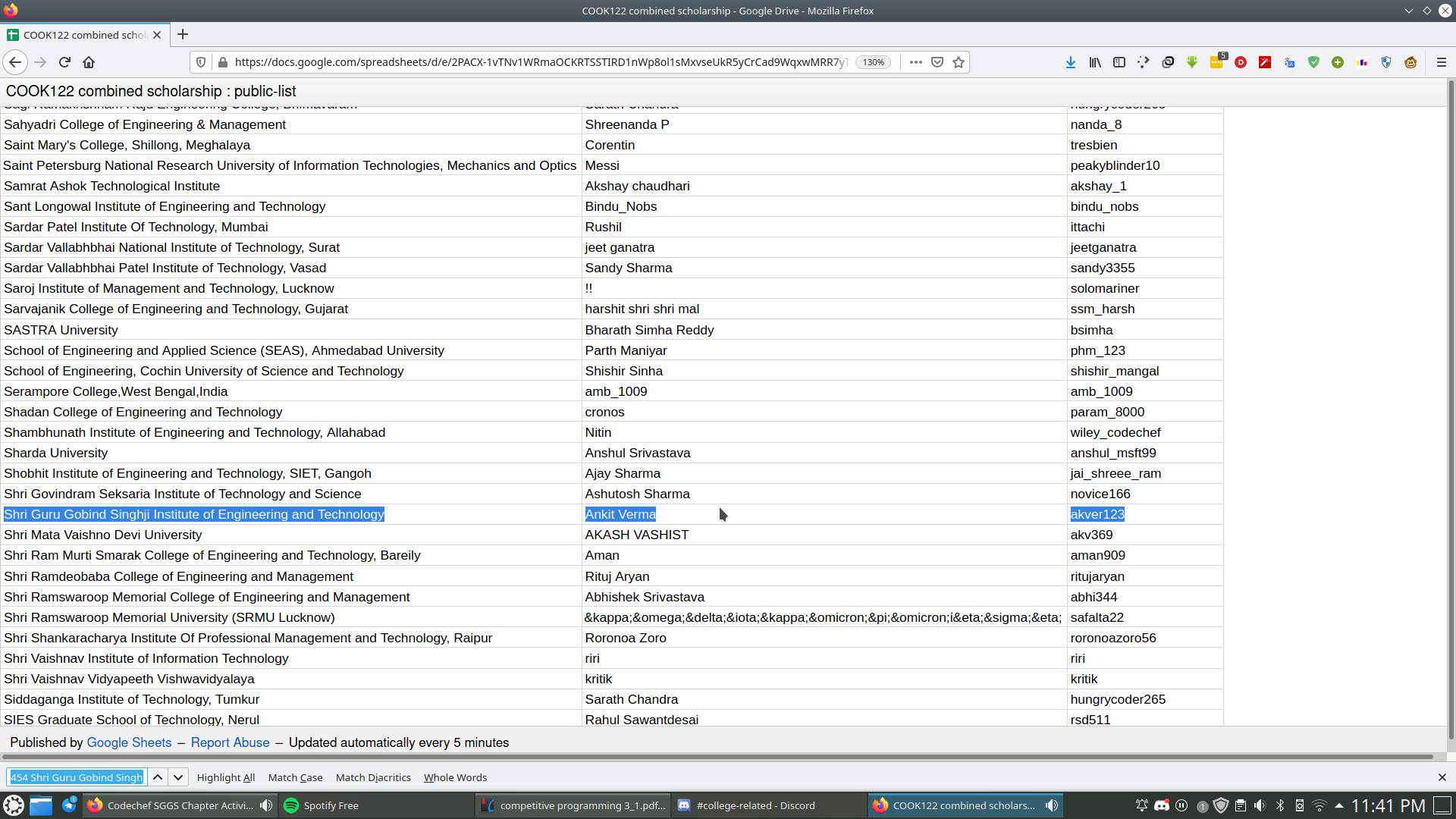Open page actions three-dots menu
This screenshot has height=819, width=1456.
916,62
